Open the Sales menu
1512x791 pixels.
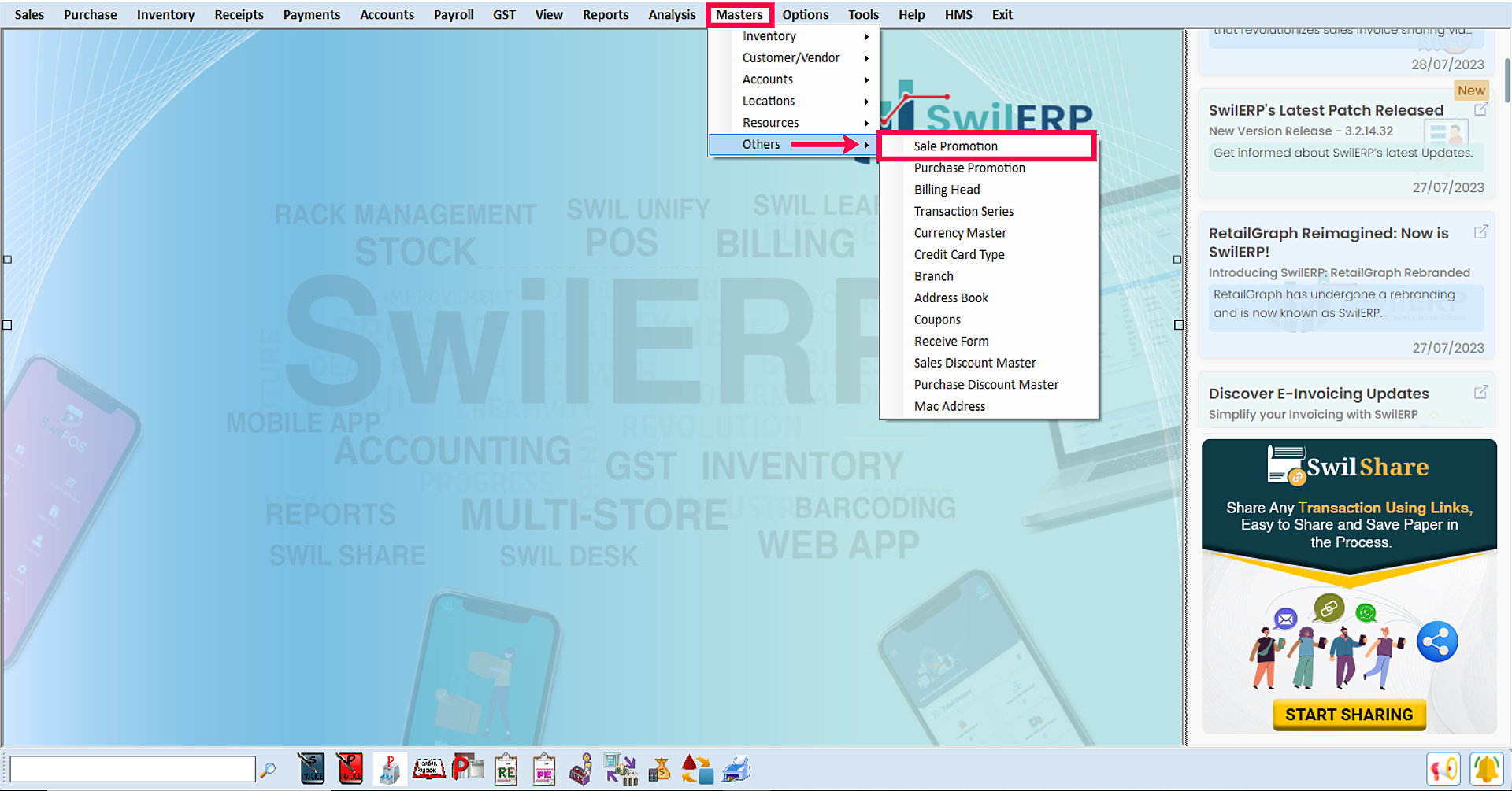29,14
